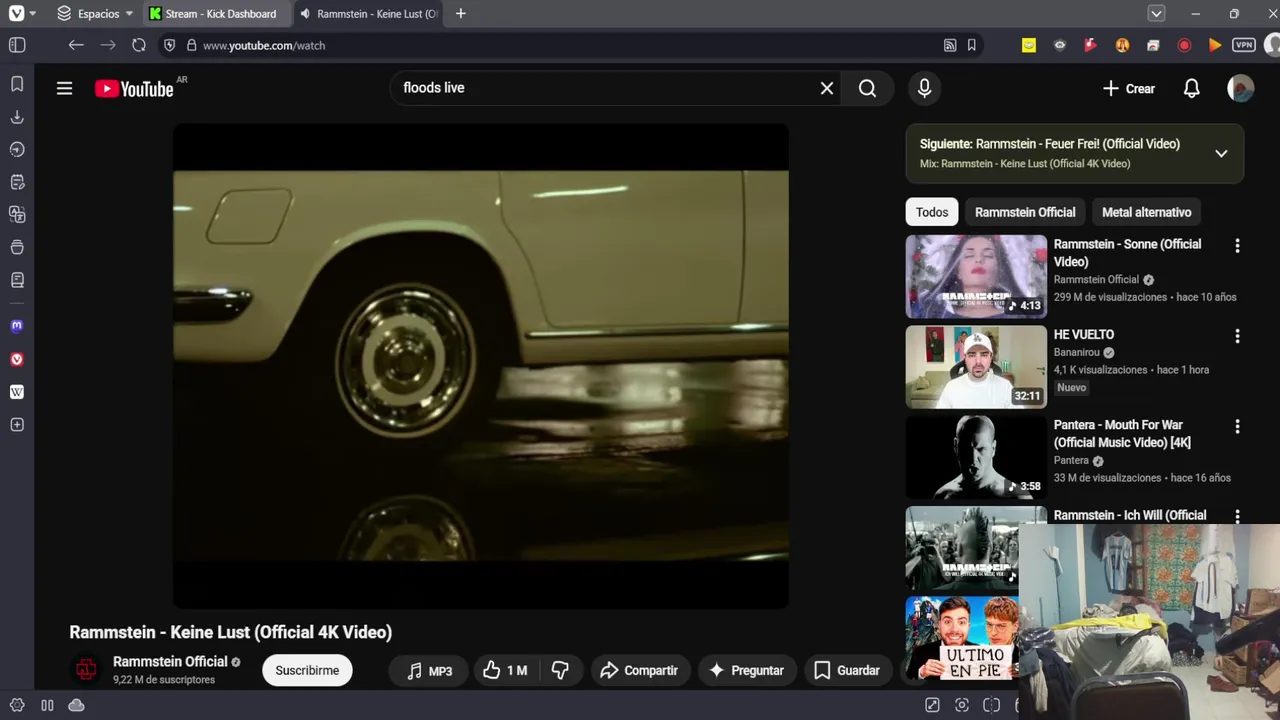The image size is (1280, 720).
Task: Click the Suscribirme button
Action: [307, 670]
